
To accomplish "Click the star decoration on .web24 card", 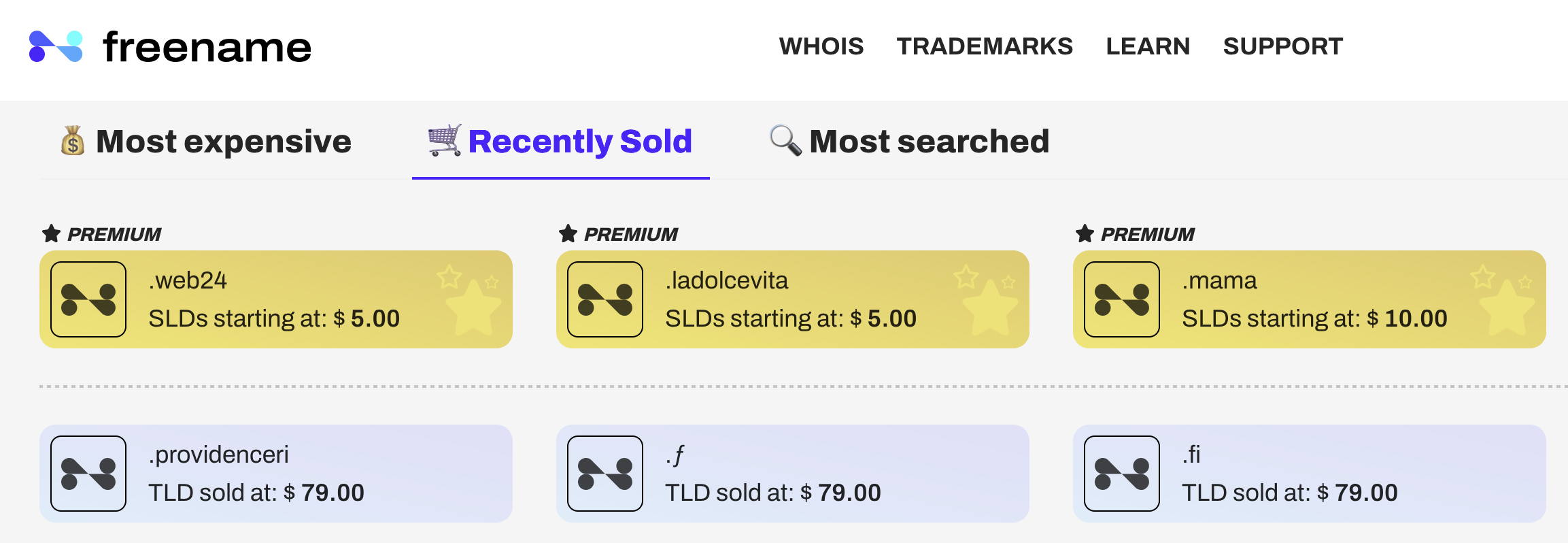I will (x=469, y=299).
